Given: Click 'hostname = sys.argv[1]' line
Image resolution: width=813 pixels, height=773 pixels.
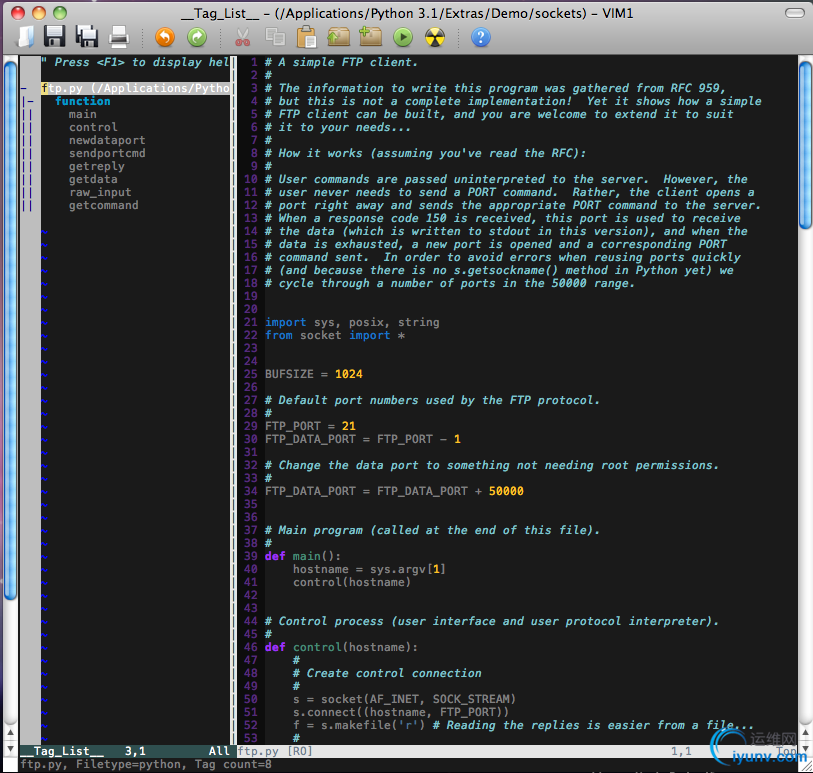Looking at the screenshot, I should [369, 569].
